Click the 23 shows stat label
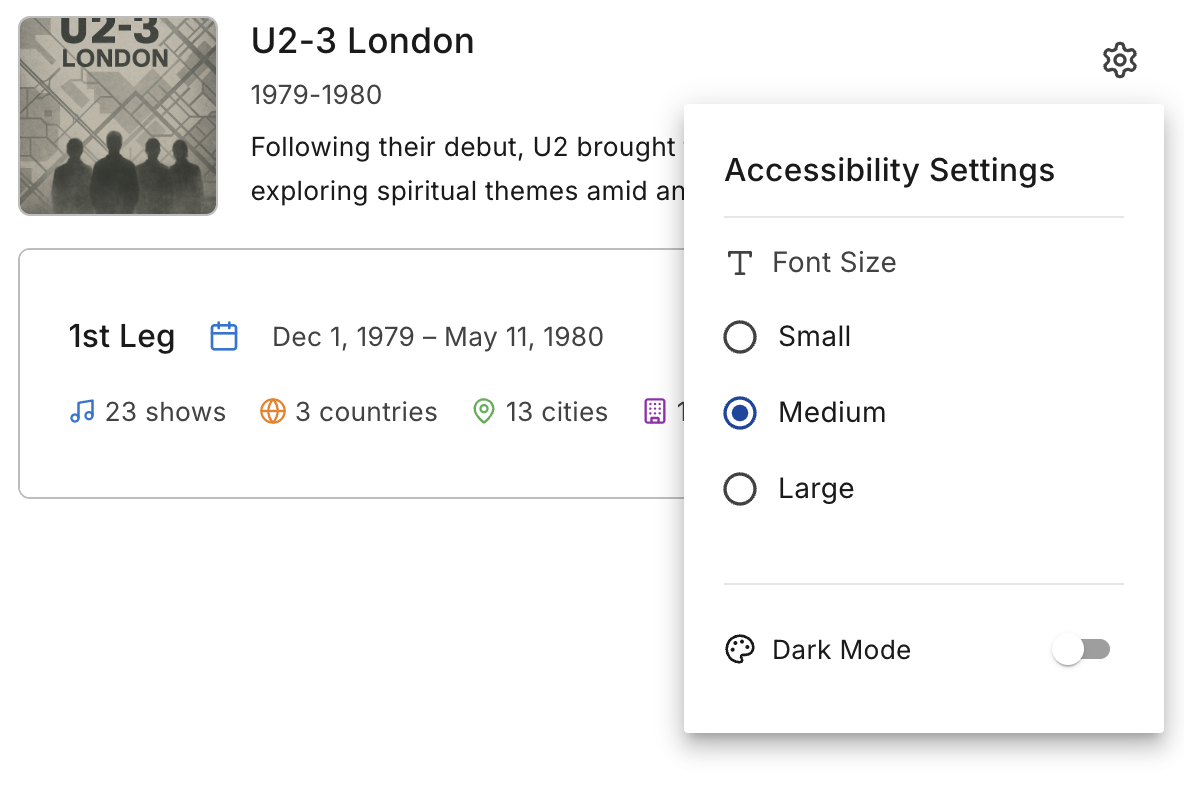 point(165,412)
